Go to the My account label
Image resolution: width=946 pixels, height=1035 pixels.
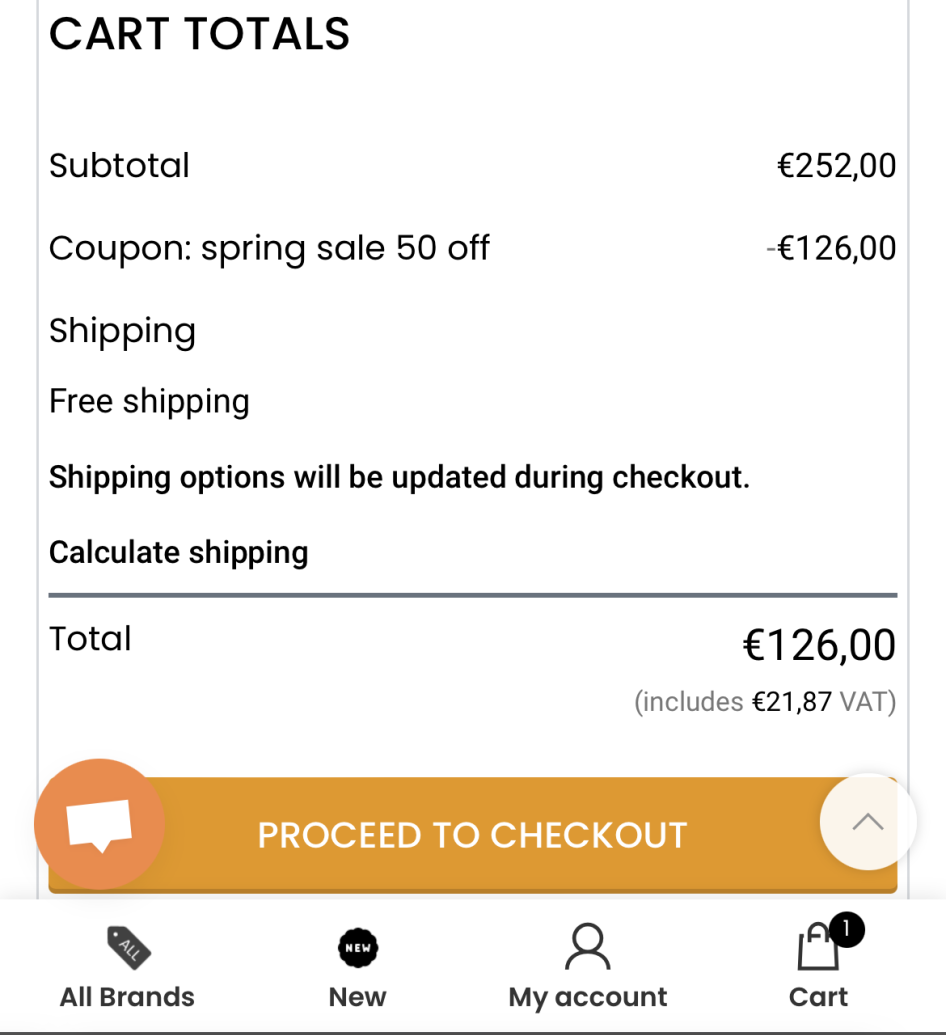coord(587,997)
